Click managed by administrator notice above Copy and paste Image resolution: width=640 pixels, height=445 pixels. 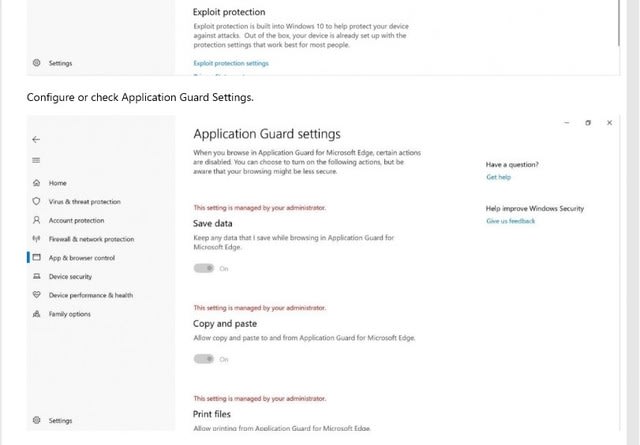pos(260,308)
